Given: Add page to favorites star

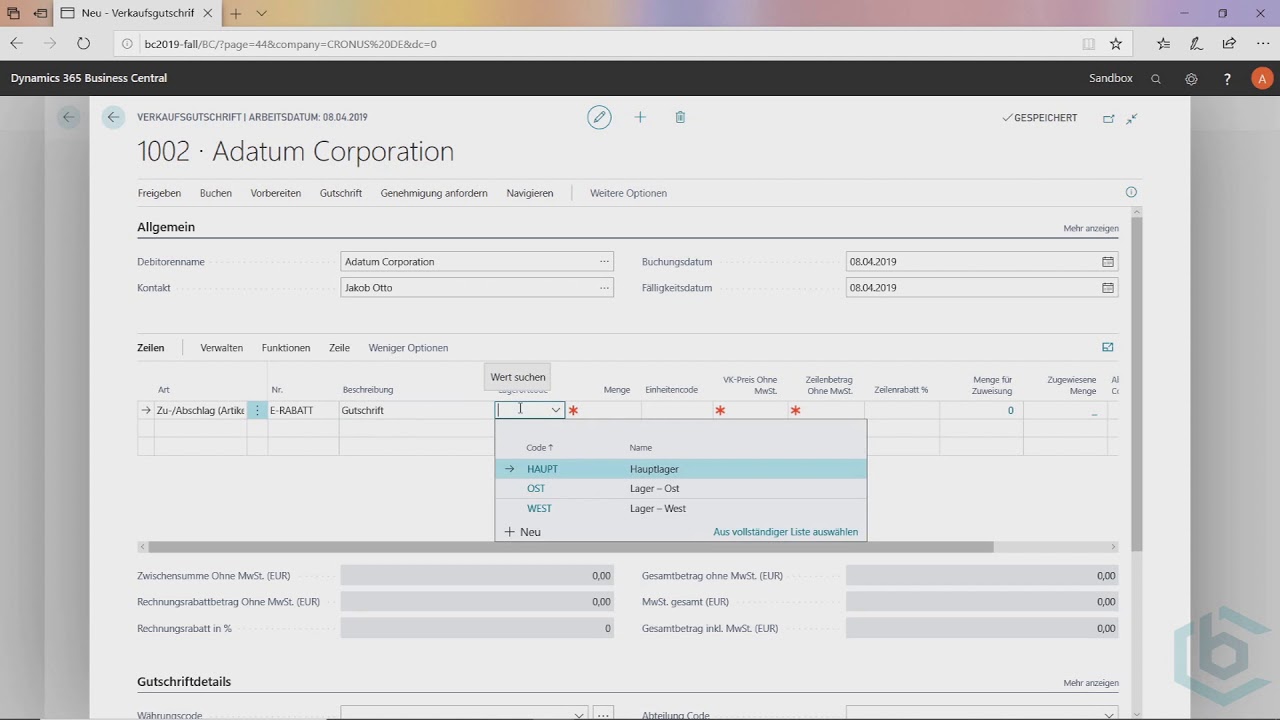Looking at the screenshot, I should click(x=1116, y=43).
